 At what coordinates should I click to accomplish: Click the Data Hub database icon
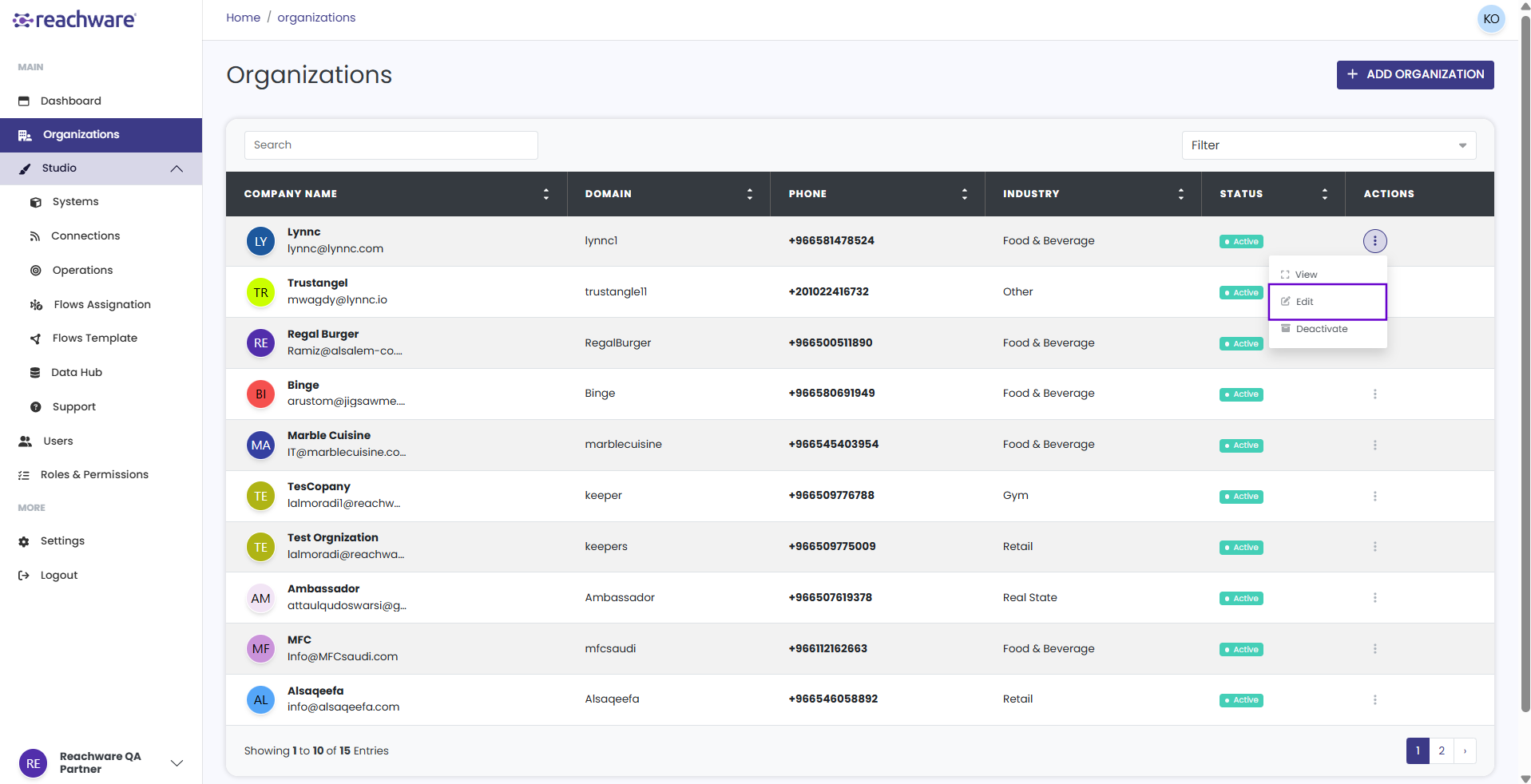[35, 373]
